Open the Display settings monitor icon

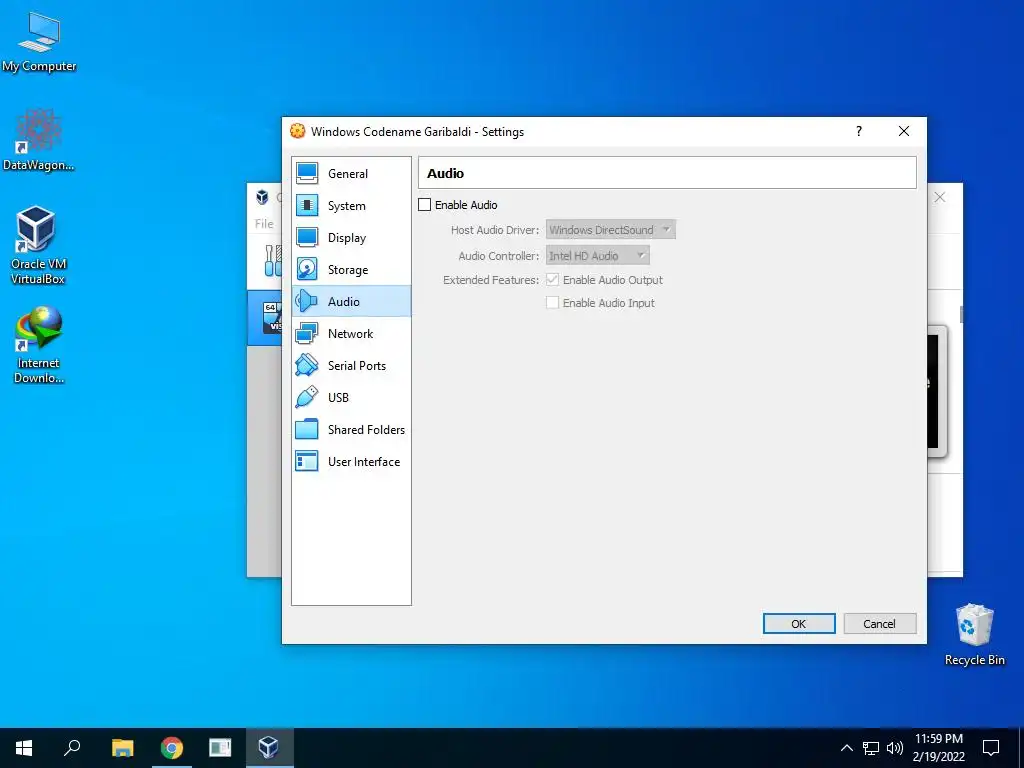click(x=307, y=238)
